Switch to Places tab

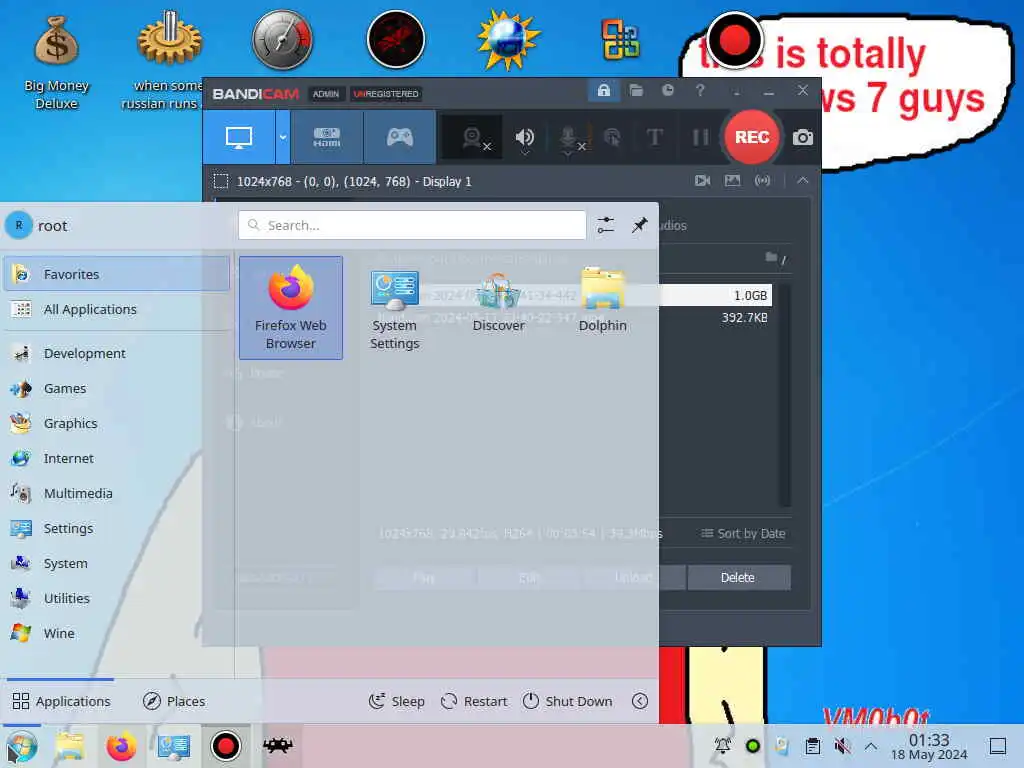(174, 701)
